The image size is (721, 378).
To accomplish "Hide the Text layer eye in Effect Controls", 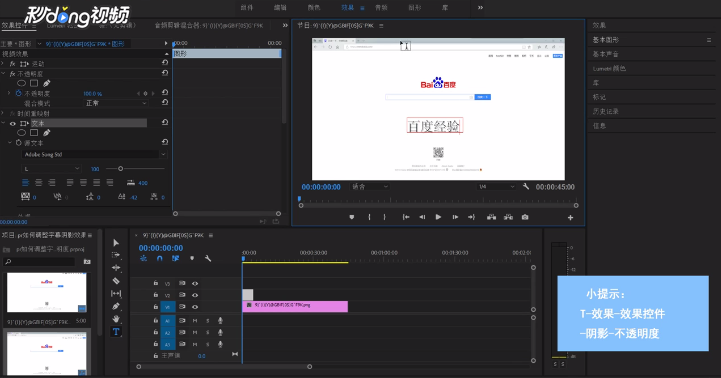I will (x=12, y=123).
